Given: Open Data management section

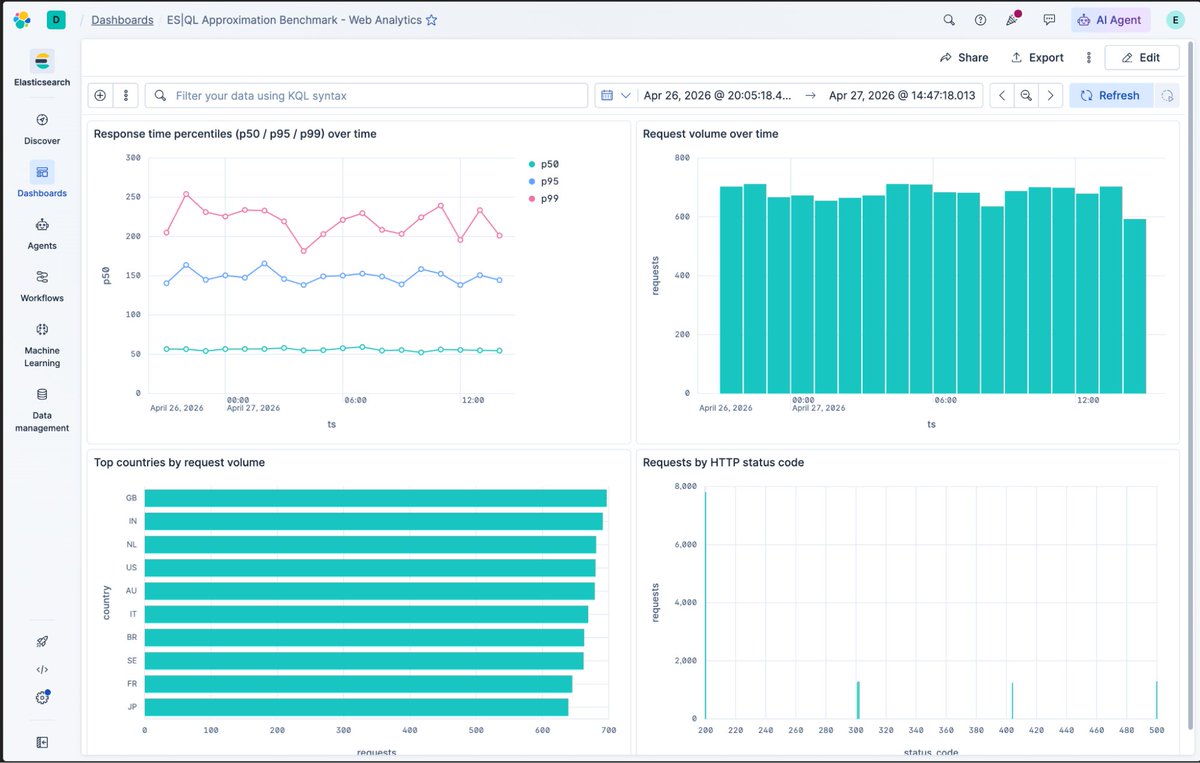Looking at the screenshot, I should 42,408.
